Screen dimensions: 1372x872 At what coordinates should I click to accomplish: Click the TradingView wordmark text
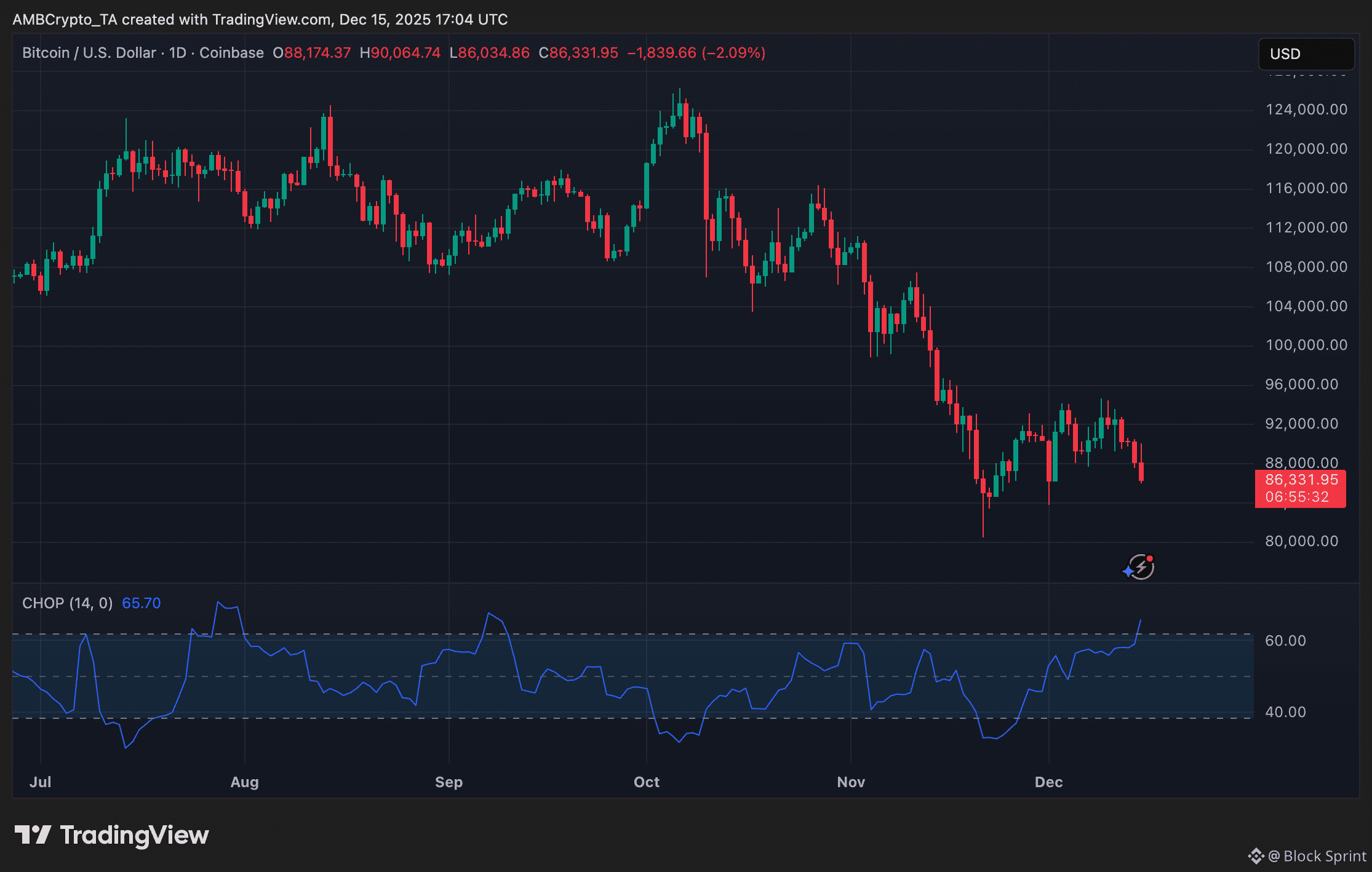pyautogui.click(x=134, y=835)
